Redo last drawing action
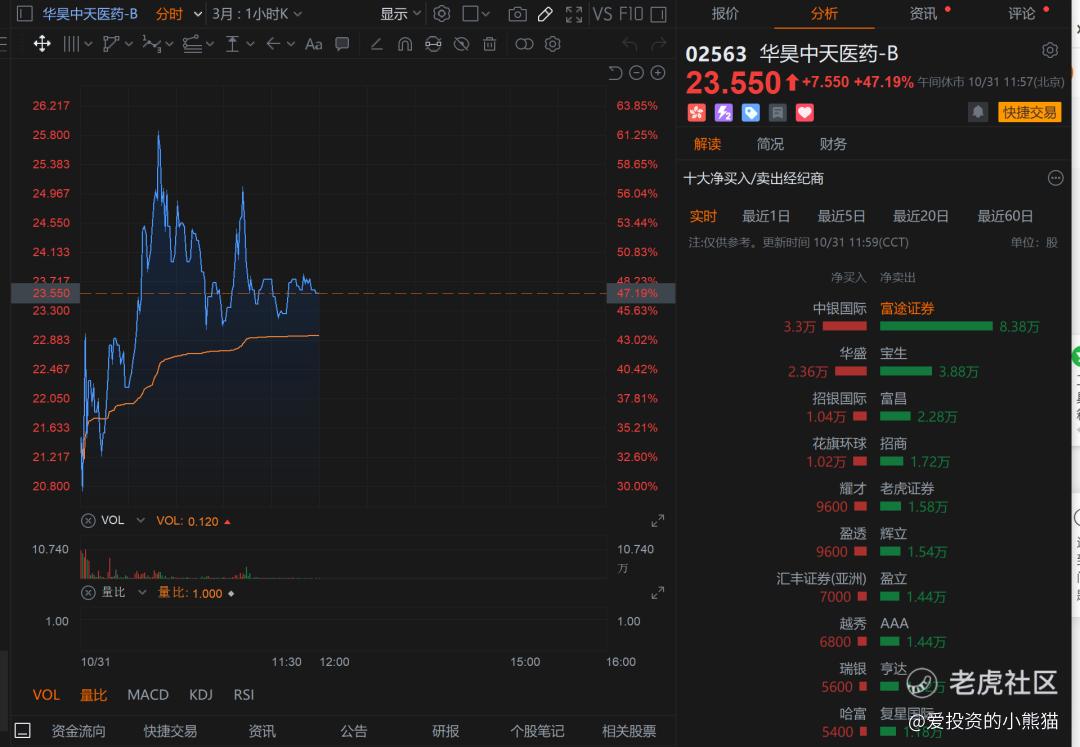Image resolution: width=1080 pixels, height=747 pixels. point(659,44)
